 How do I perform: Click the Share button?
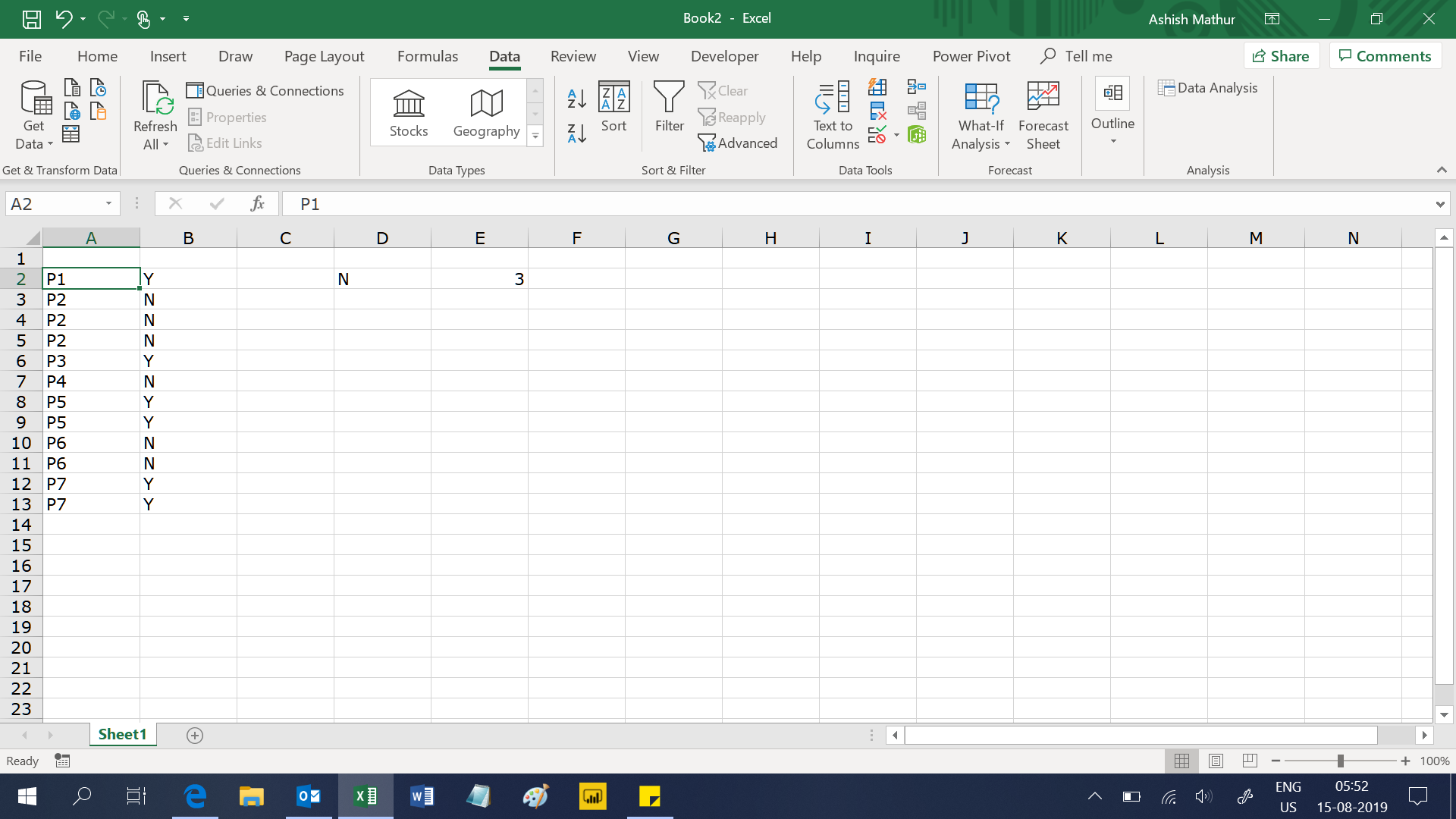point(1281,56)
